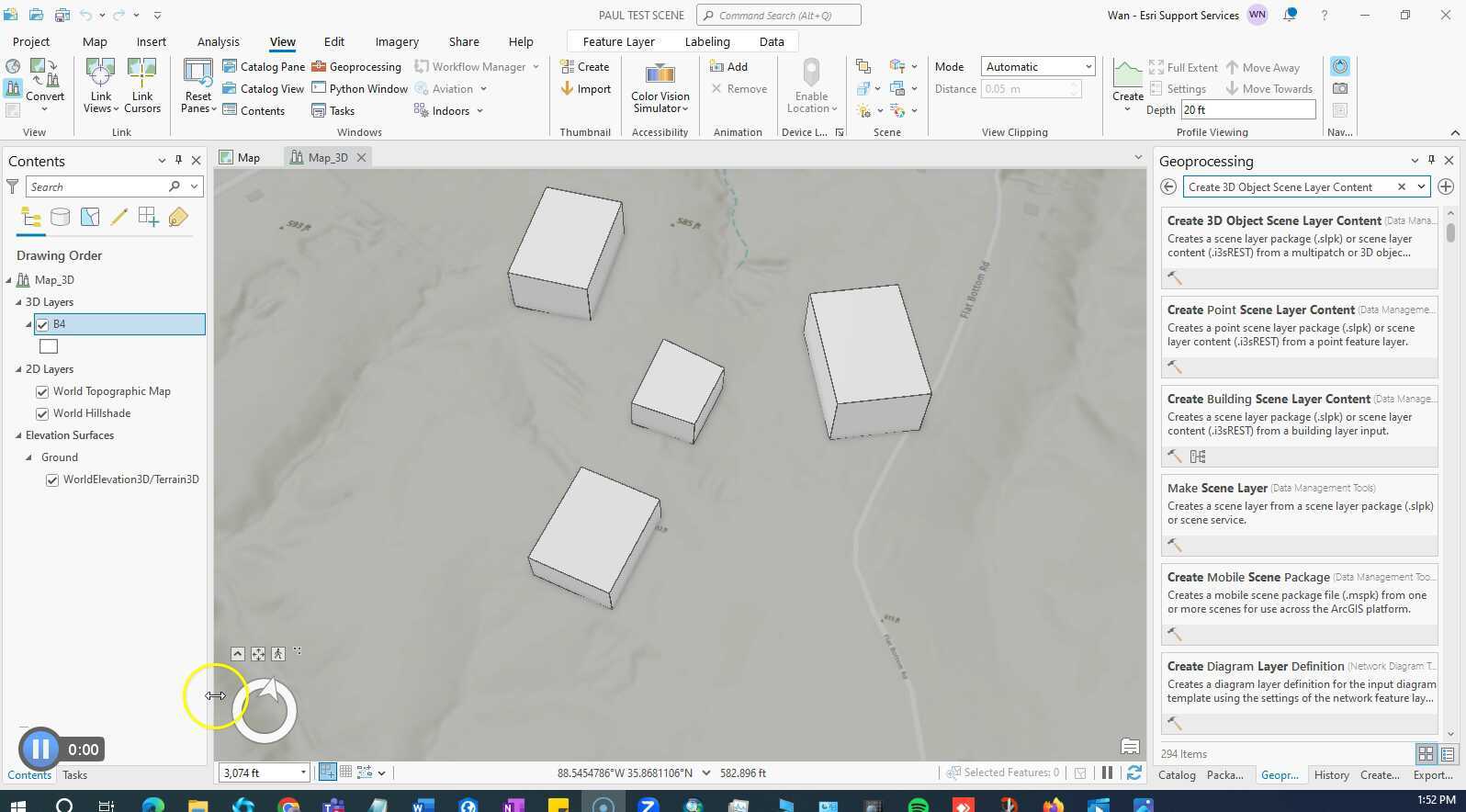Open the Feature Layer contextual tab
The width and height of the screenshot is (1466, 812).
click(618, 41)
